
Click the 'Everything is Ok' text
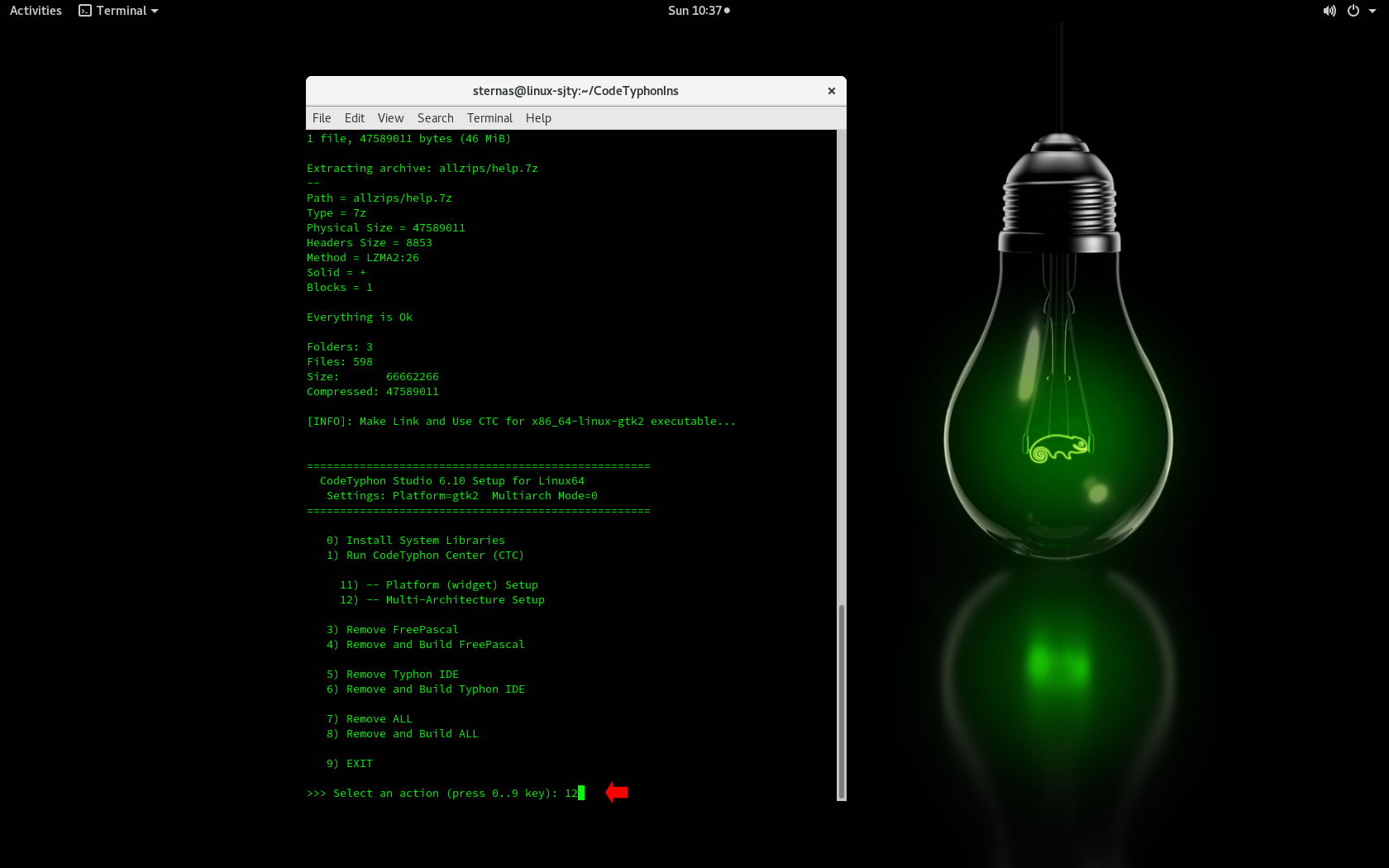click(x=360, y=317)
